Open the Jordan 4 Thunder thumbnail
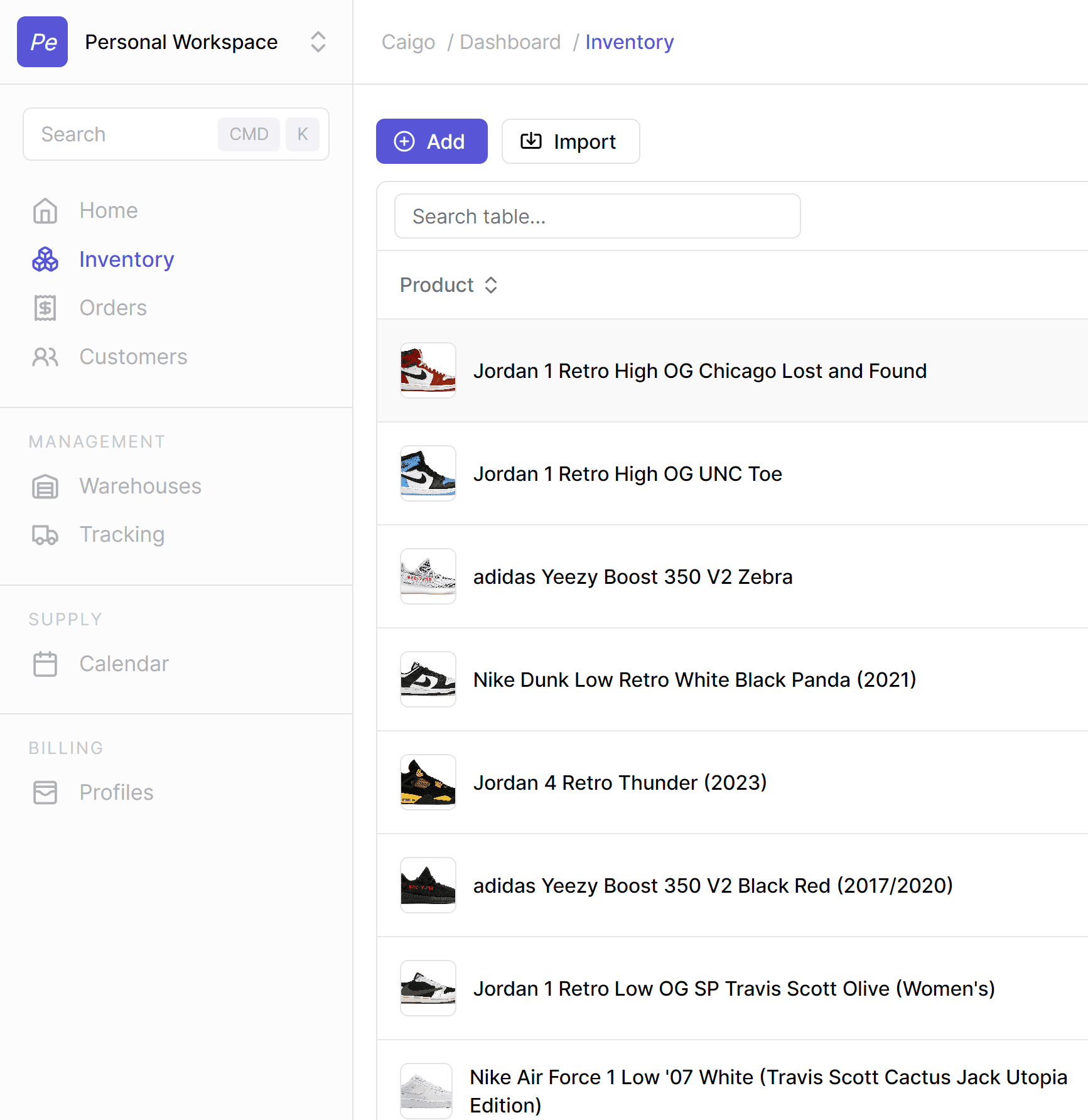The image size is (1088, 1120). point(428,782)
